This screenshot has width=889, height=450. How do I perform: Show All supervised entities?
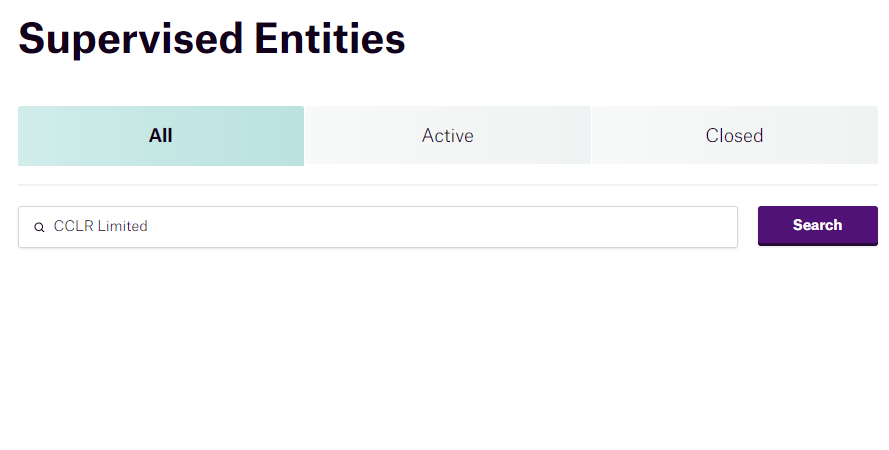[x=161, y=136]
